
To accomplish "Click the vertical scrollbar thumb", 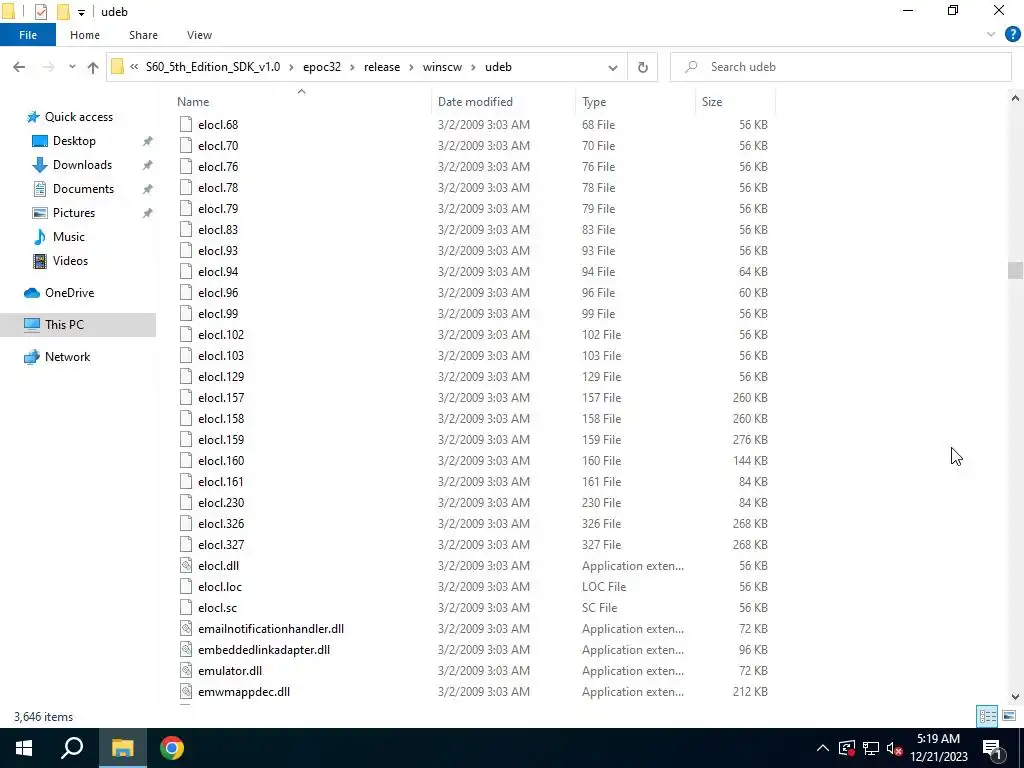I will (x=1015, y=270).
